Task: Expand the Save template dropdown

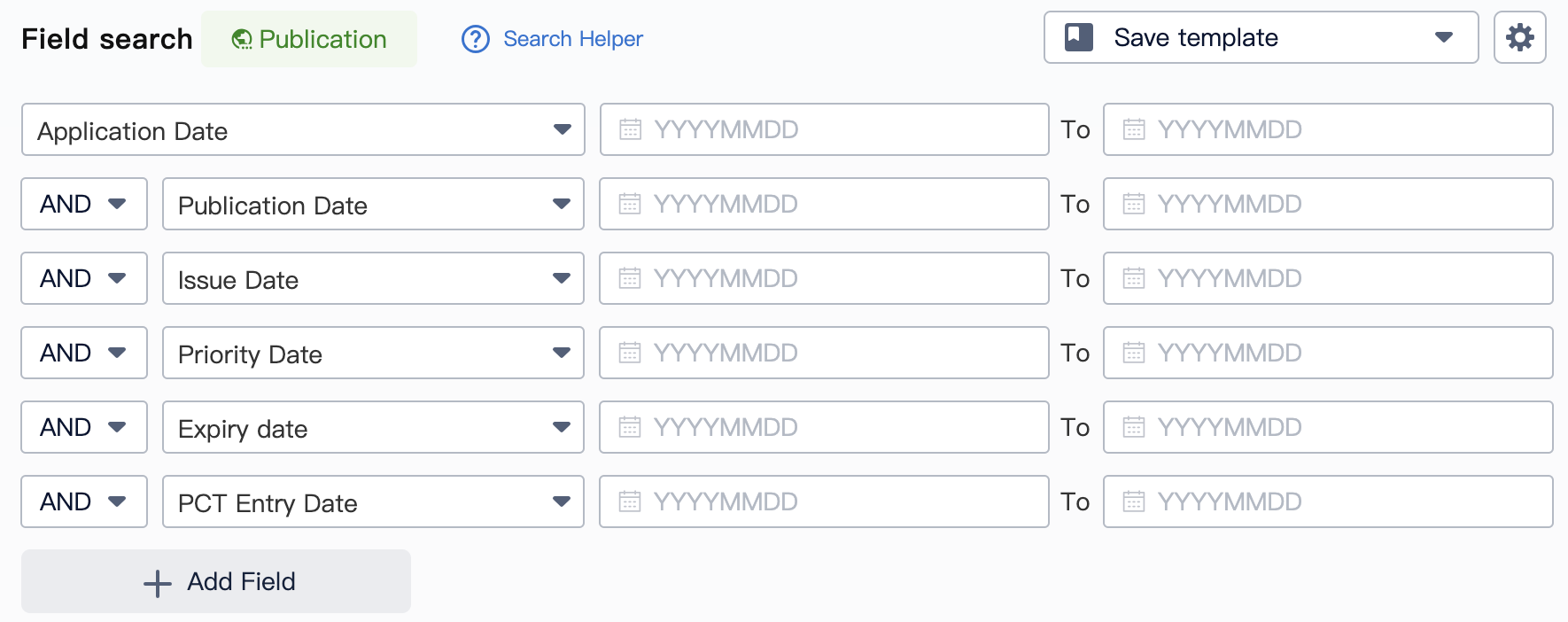Action: point(1443,37)
